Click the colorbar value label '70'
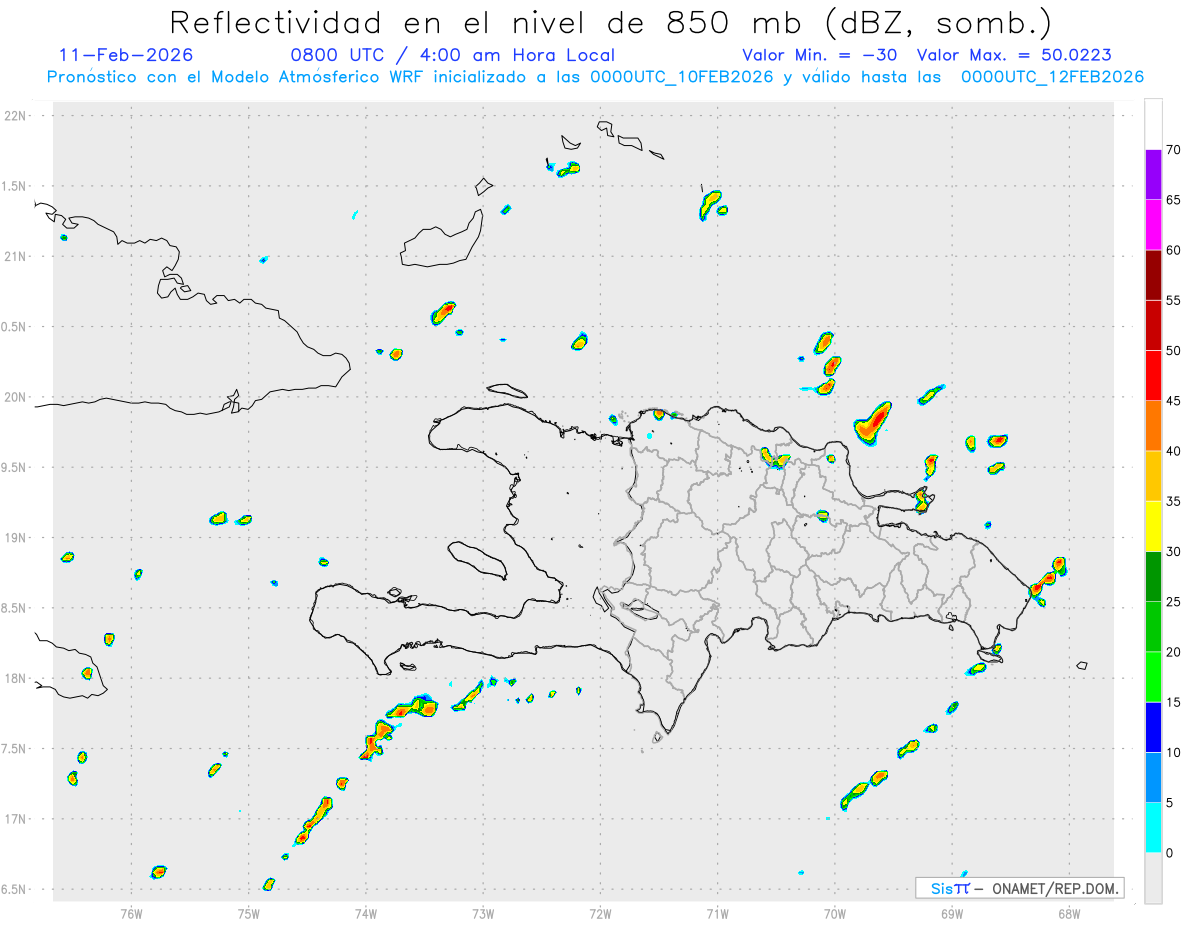Screen dimensions: 1200x927 coord(1174,150)
